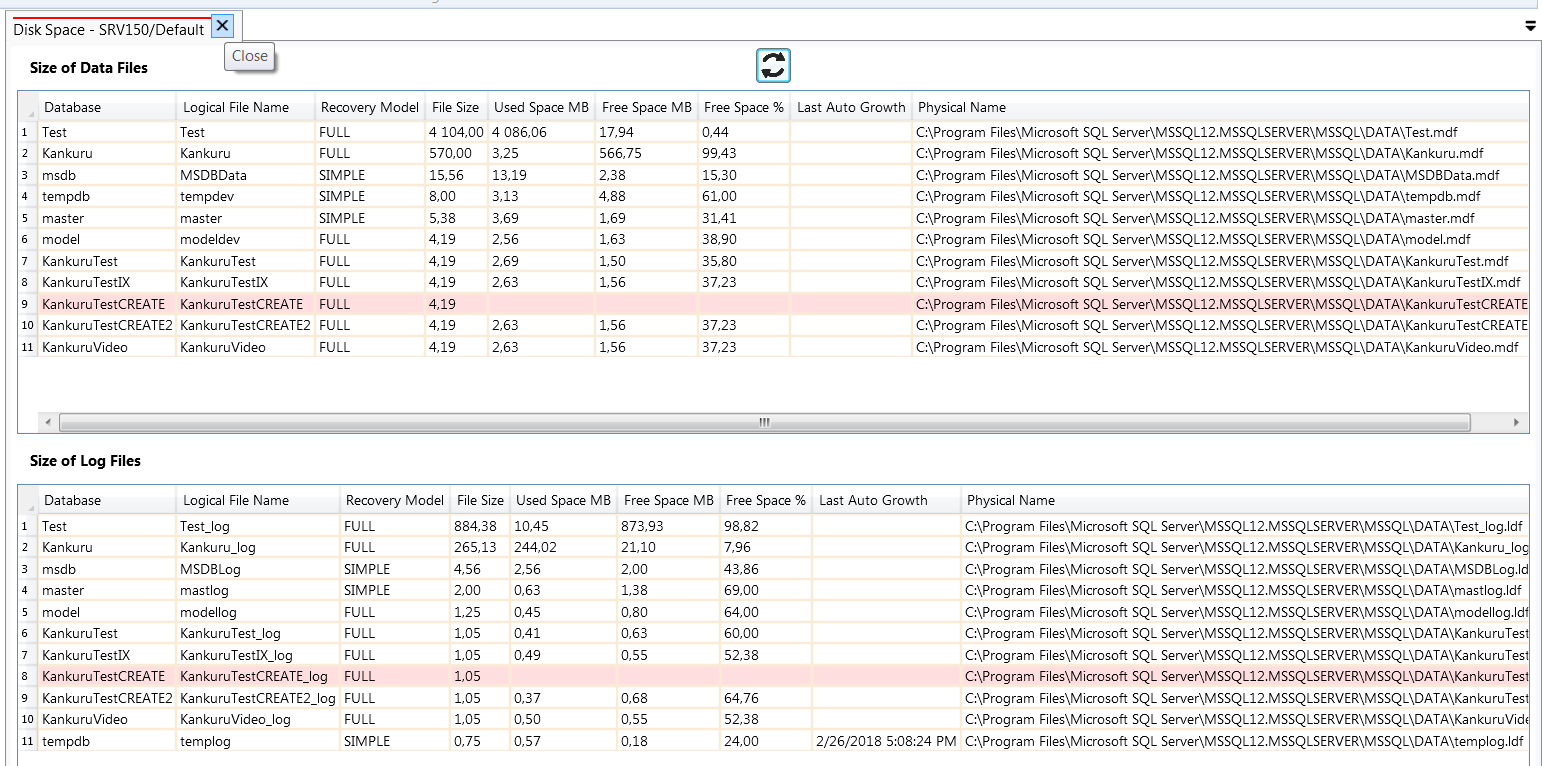The image size is (1542, 766).
Task: Click Data Files Last Auto Growth header
Action: [851, 107]
